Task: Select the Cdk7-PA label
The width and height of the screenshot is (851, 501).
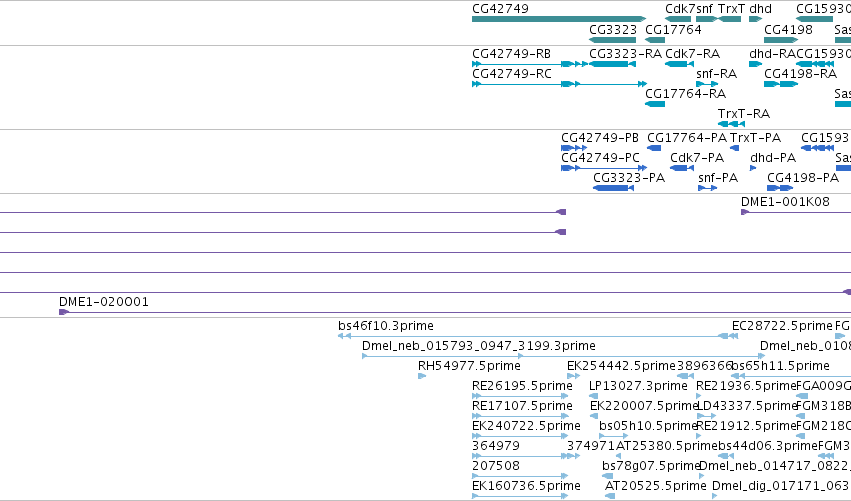Action: point(697,158)
